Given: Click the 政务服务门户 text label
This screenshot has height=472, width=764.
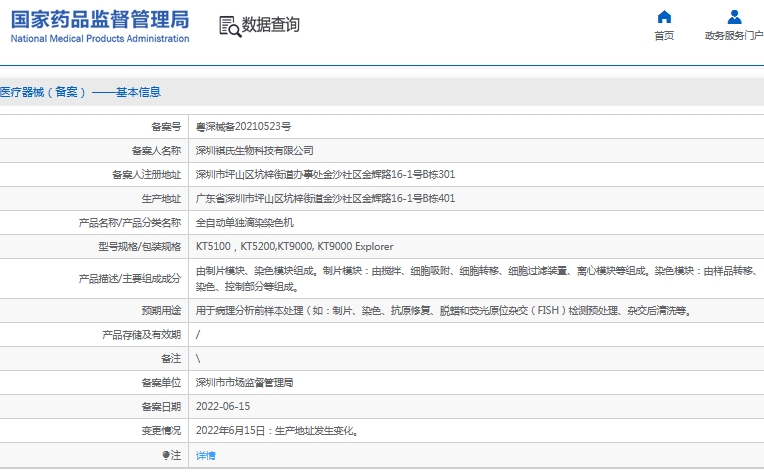Looking at the screenshot, I should click(734, 36).
